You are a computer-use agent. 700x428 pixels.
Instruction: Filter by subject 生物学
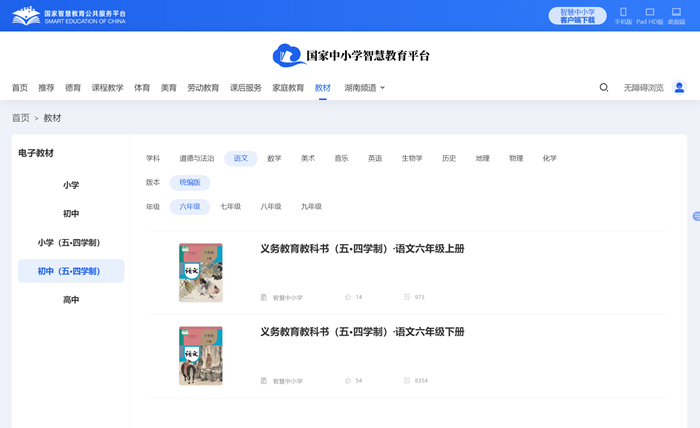[412, 158]
